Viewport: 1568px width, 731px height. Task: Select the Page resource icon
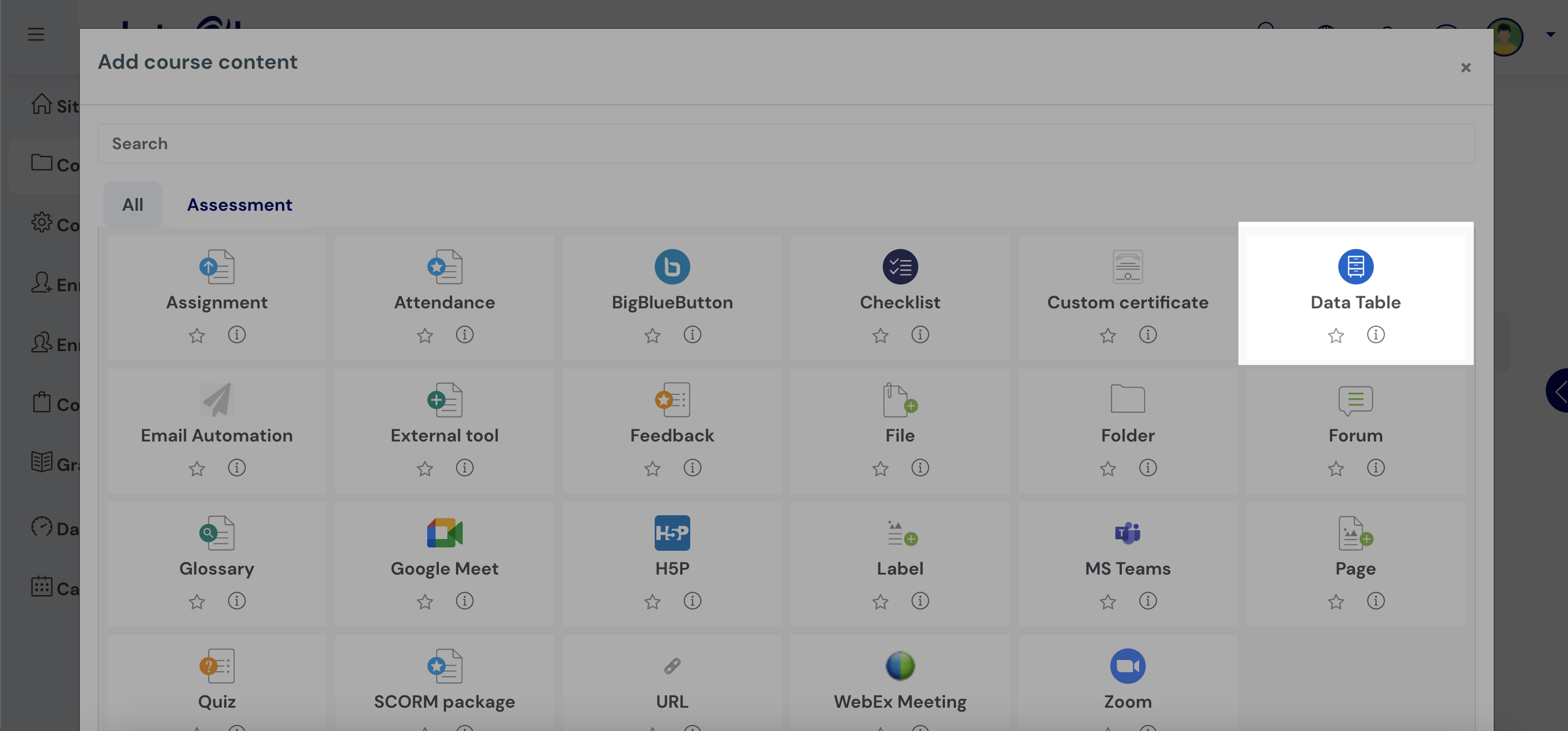point(1355,532)
